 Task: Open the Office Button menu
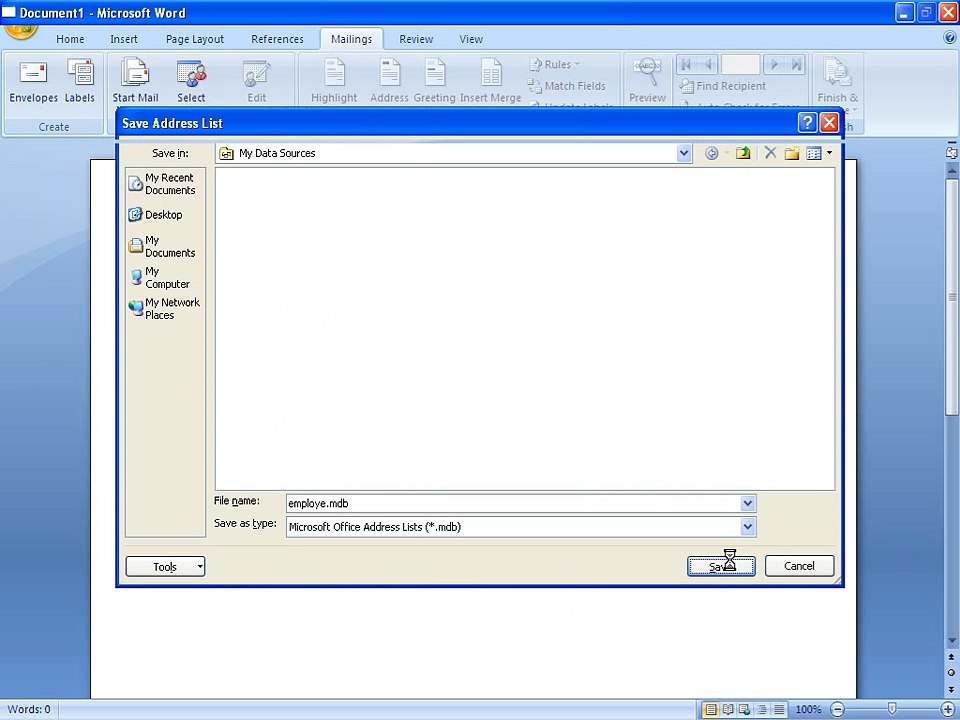21,31
